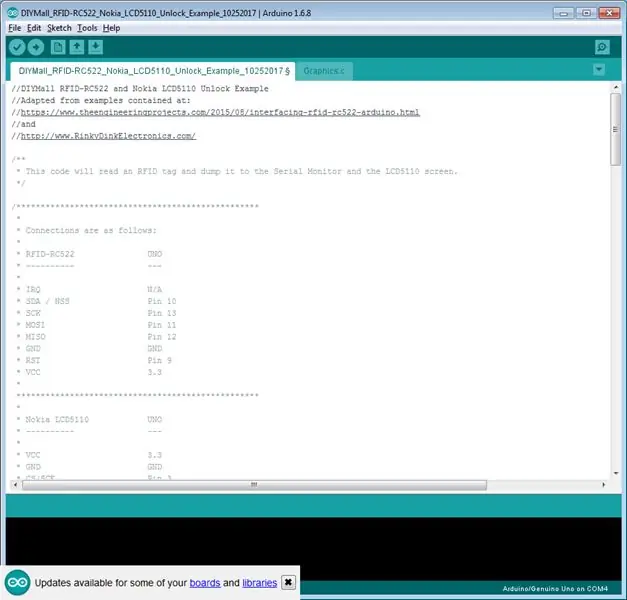Dismiss the updates available notification

tap(288, 582)
